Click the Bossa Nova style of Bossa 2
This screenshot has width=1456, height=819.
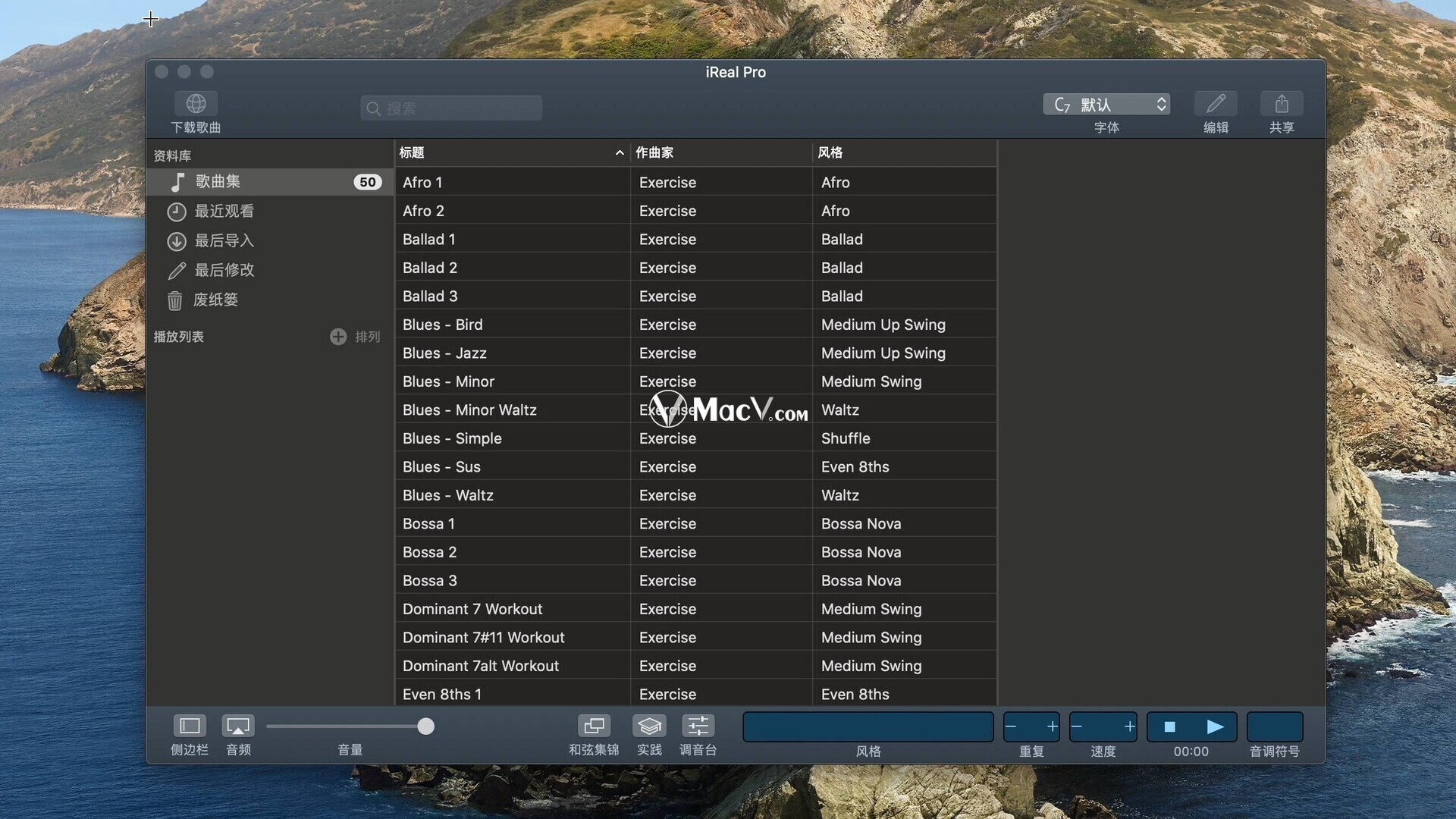click(861, 552)
